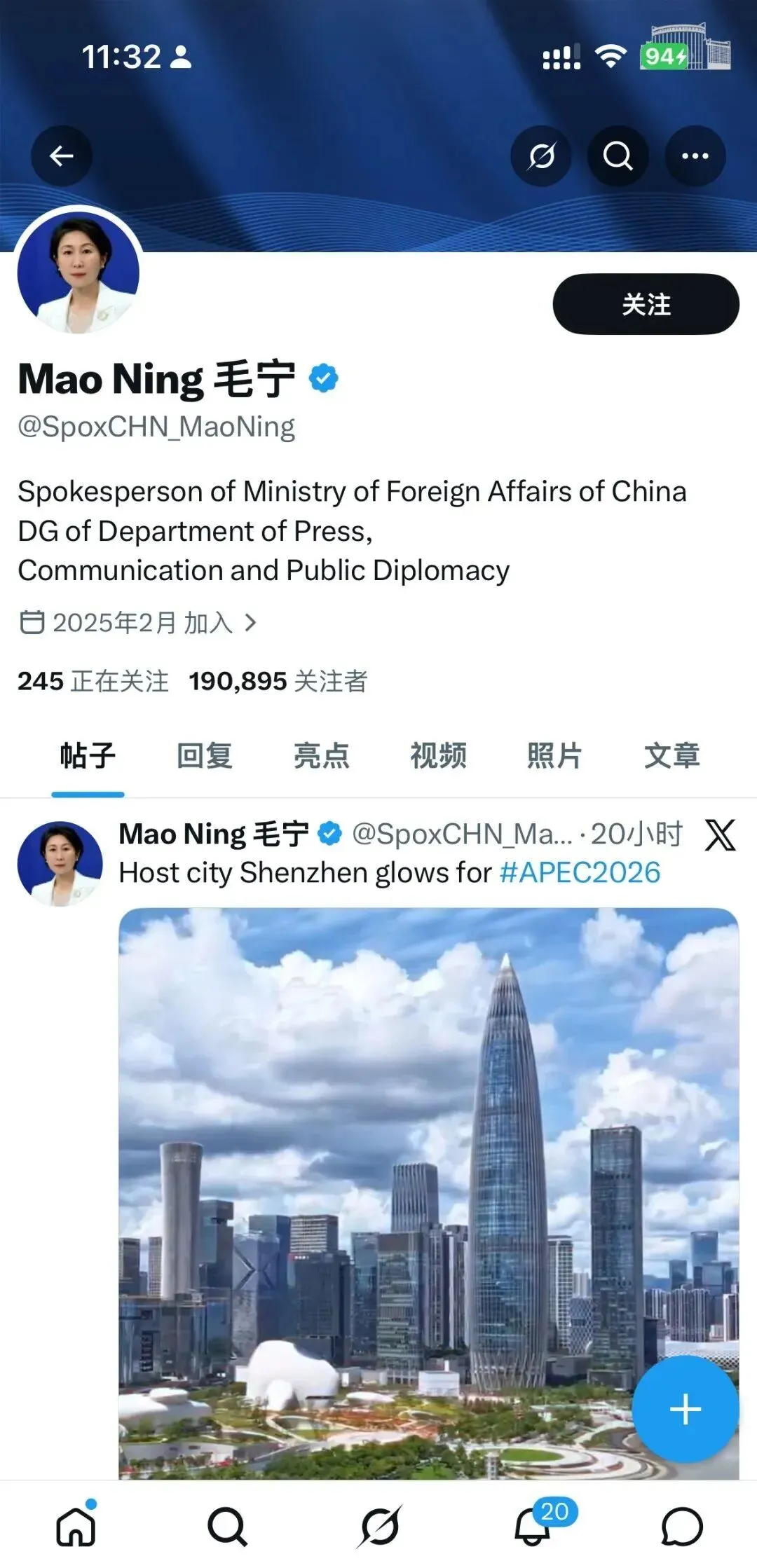
Task: View the 190,895 关注者 followers list
Action: tap(278, 681)
